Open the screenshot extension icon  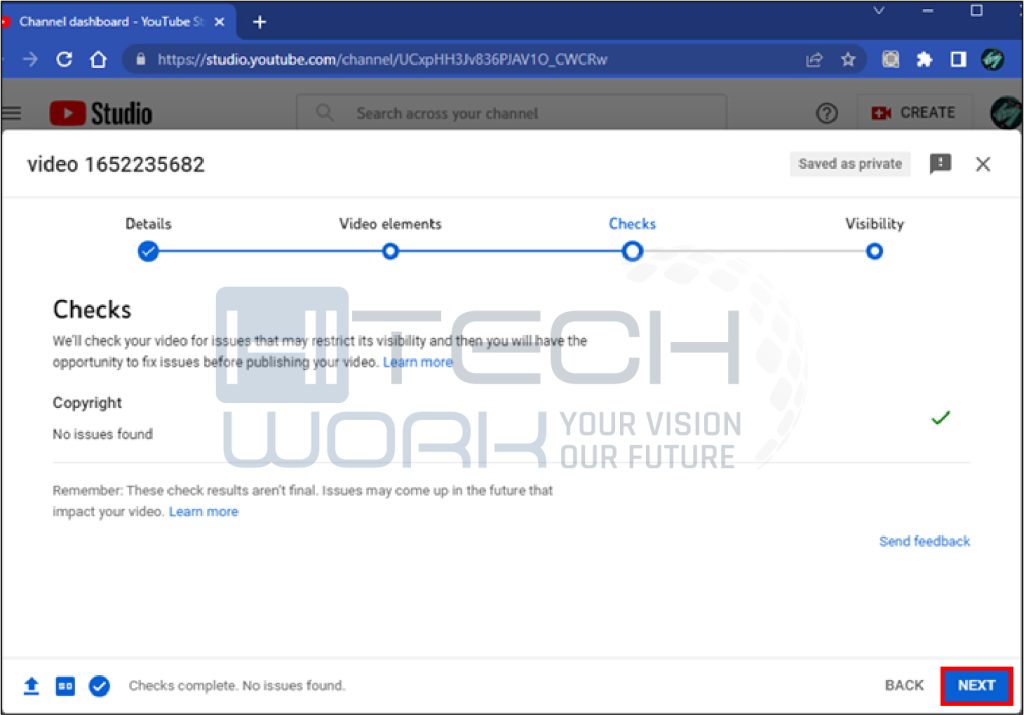(x=890, y=60)
